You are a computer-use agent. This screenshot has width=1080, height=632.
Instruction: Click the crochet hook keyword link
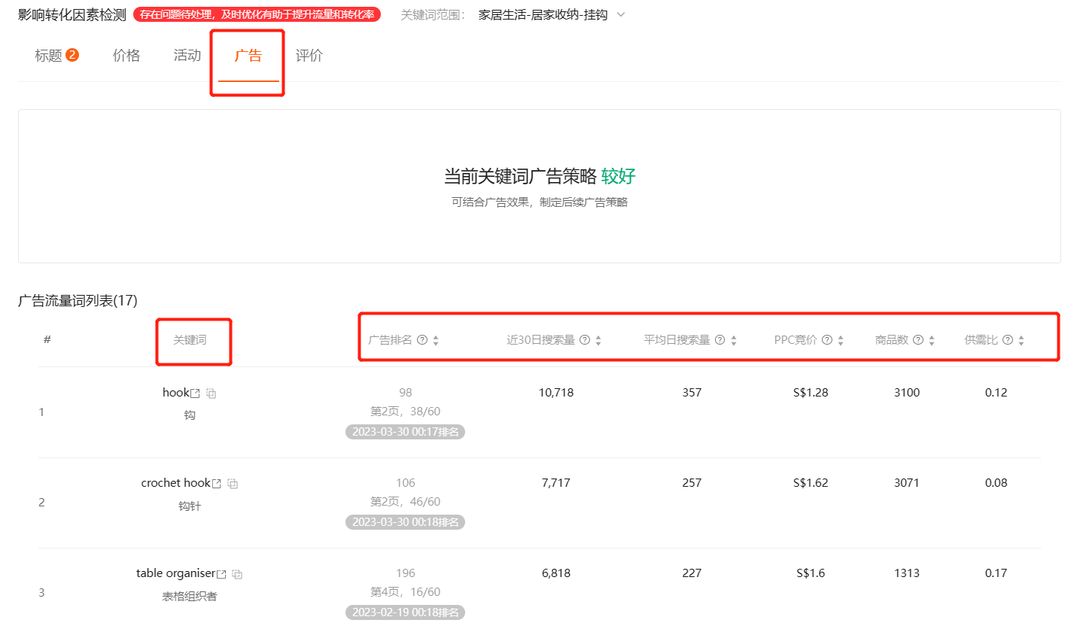(x=176, y=483)
